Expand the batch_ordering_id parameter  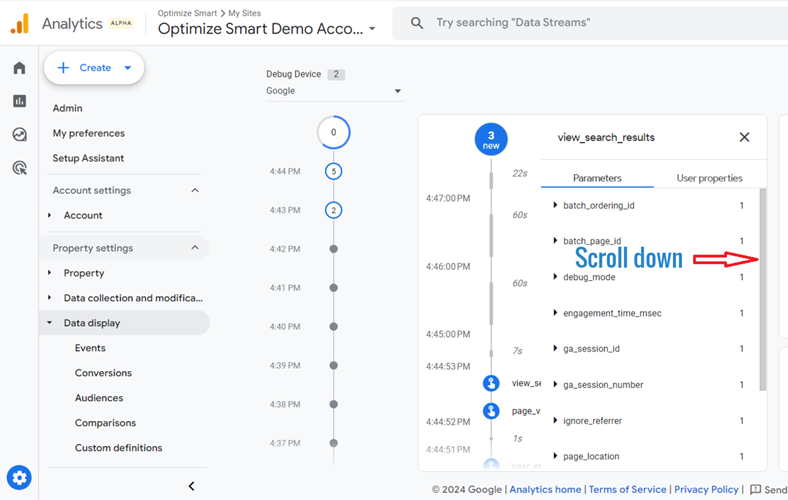[555, 205]
